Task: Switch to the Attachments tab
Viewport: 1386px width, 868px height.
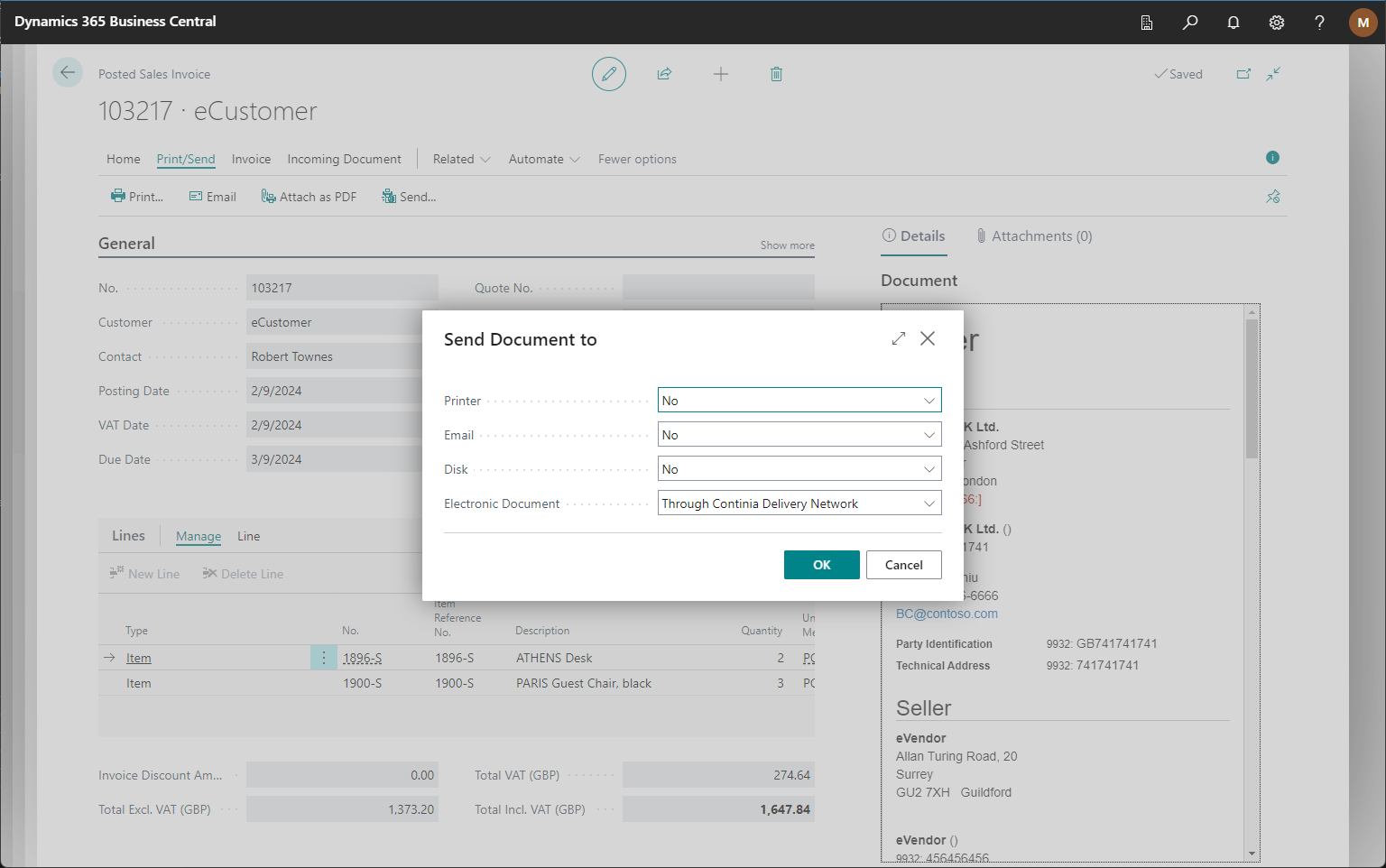Action: coord(1034,236)
